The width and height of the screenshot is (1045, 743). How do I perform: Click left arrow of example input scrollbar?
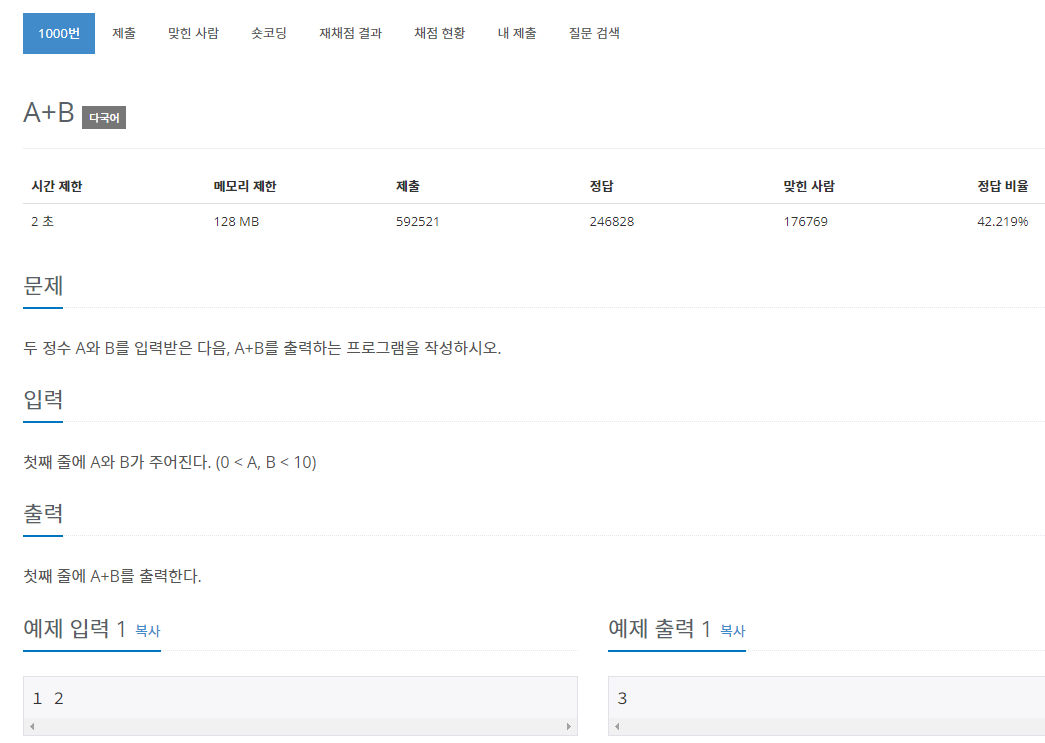click(32, 726)
